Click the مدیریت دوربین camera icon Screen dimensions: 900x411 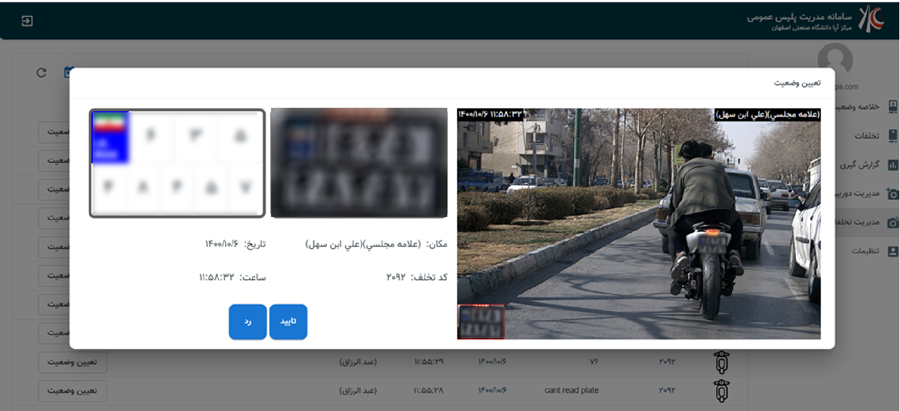coord(893,193)
